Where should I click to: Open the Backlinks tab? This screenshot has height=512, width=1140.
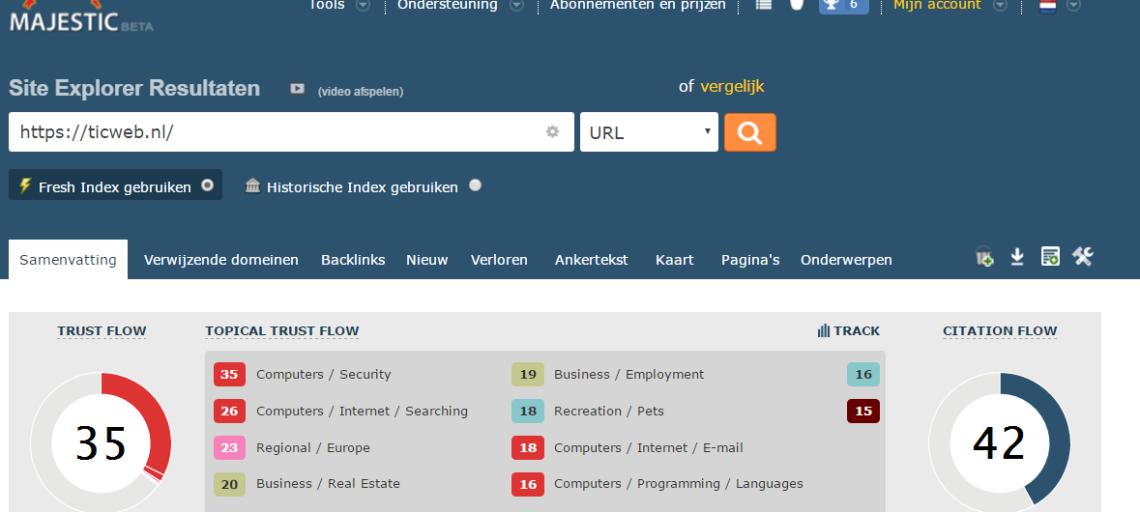point(353,260)
